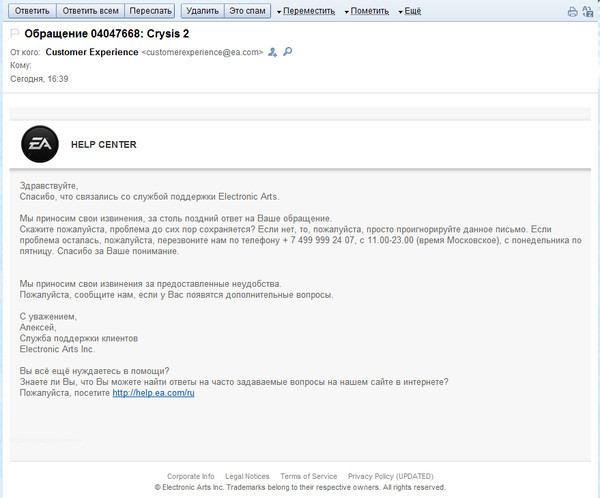Image resolution: width=600 pixels, height=498 pixels.
Task: Click the translate message icon
Action: click(x=587, y=12)
